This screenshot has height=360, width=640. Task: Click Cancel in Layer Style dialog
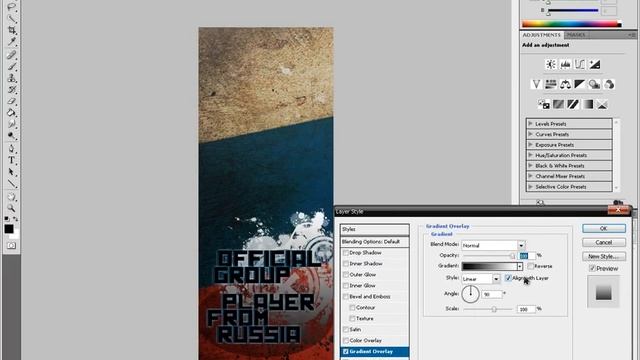click(x=604, y=242)
